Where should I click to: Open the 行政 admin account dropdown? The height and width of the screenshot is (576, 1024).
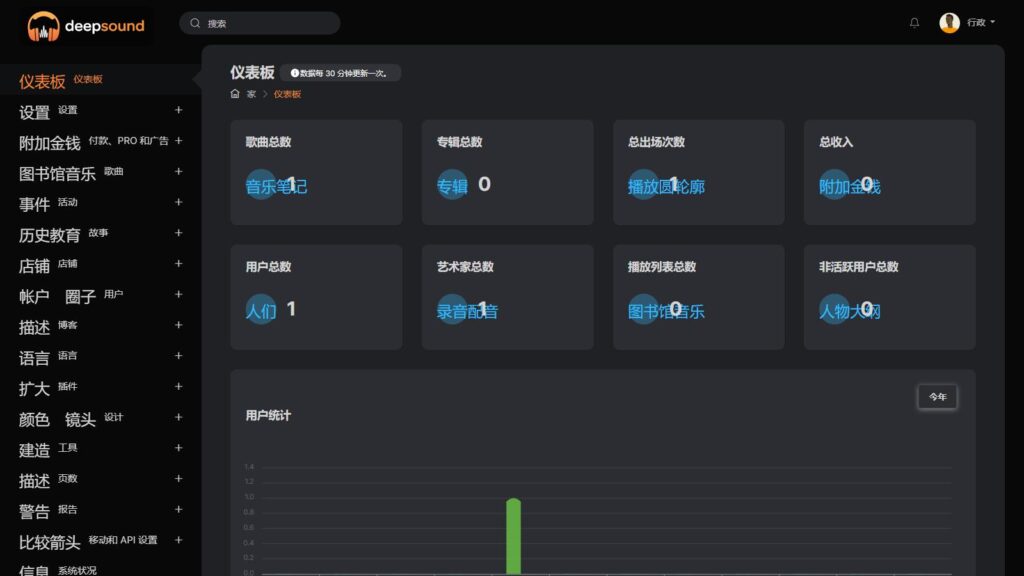click(x=966, y=22)
